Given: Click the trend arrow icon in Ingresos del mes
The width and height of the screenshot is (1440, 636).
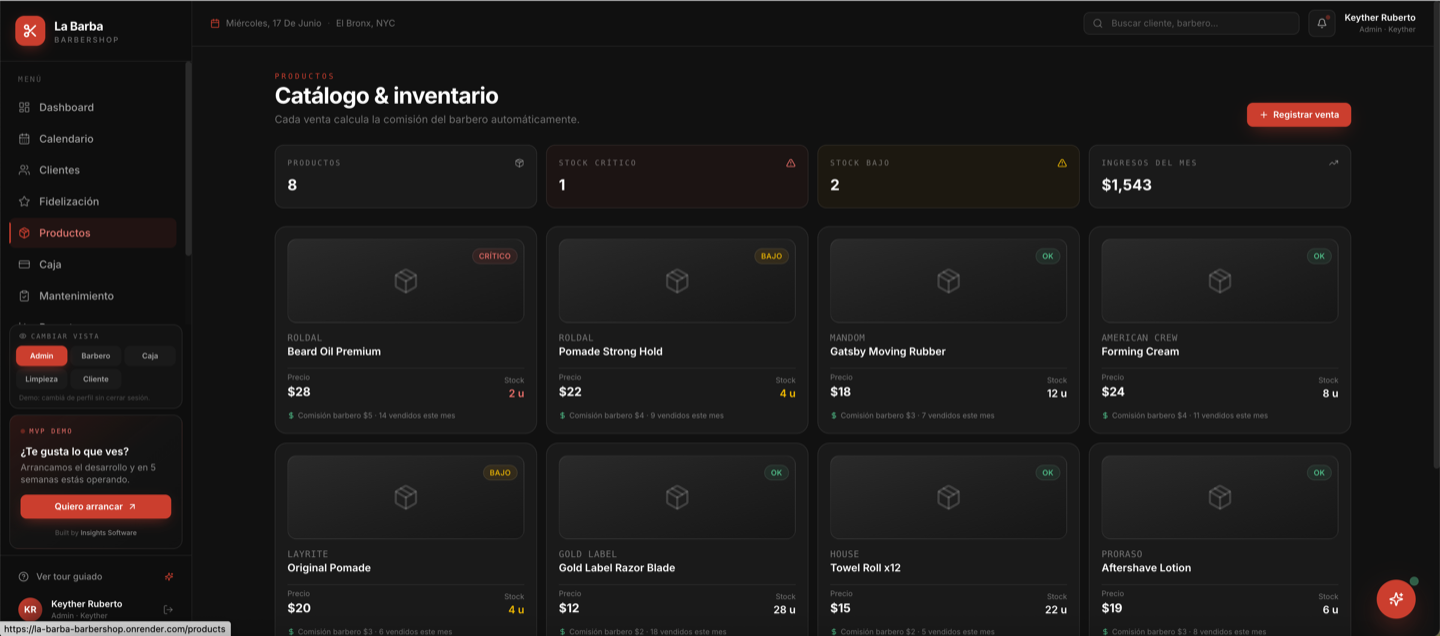Looking at the screenshot, I should pyautogui.click(x=1333, y=163).
